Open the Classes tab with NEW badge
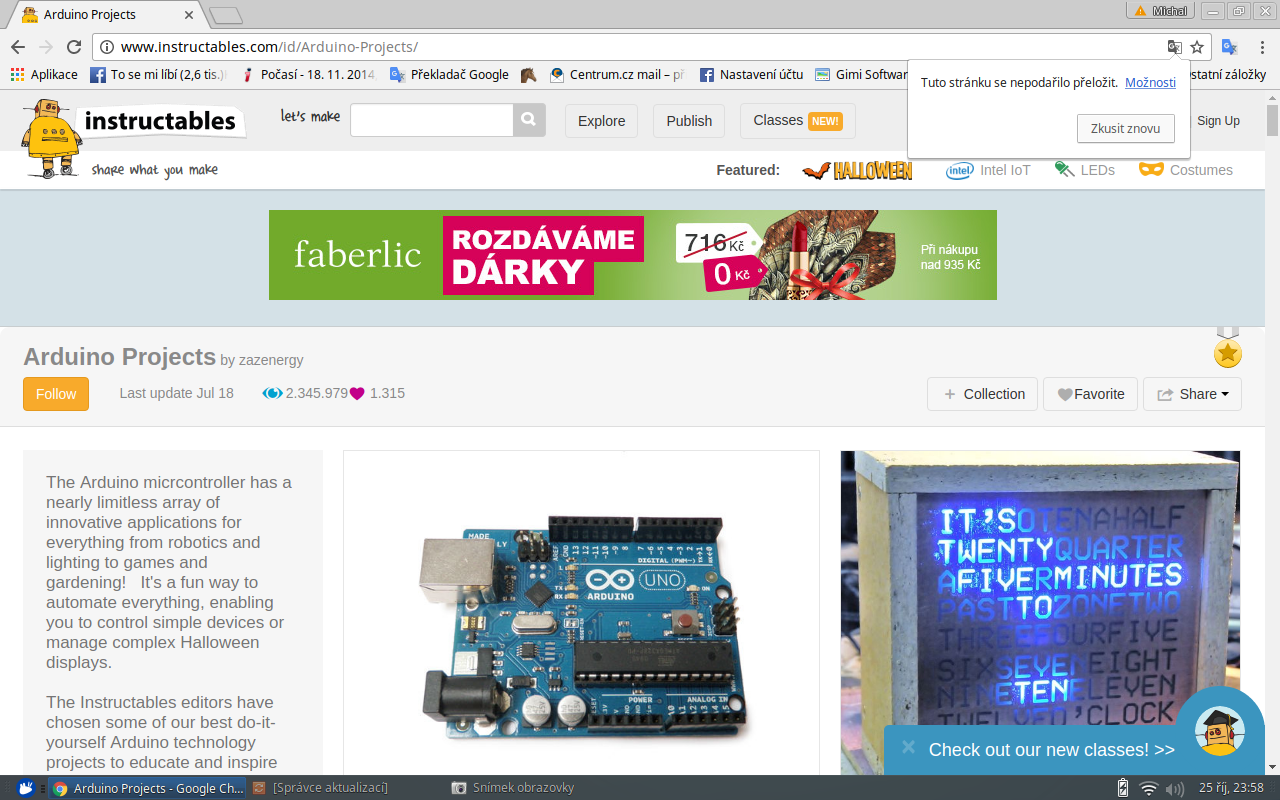Image resolution: width=1280 pixels, height=800 pixels. [797, 121]
